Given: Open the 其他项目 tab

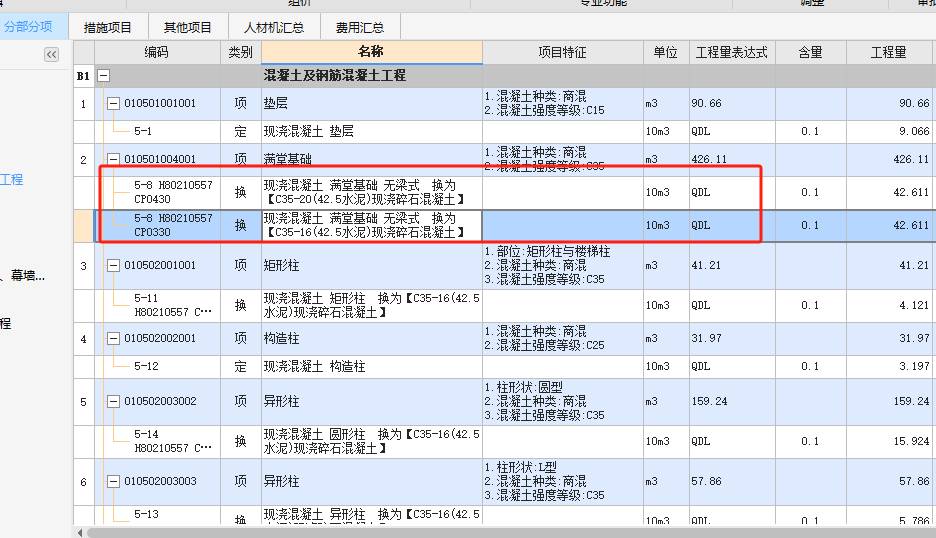Looking at the screenshot, I should (x=188, y=27).
